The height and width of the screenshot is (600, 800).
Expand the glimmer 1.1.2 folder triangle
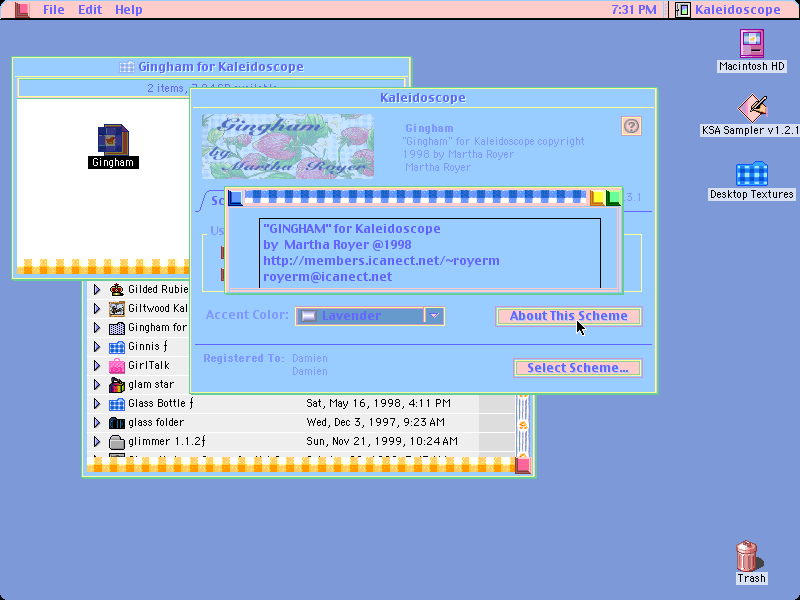(x=97, y=442)
